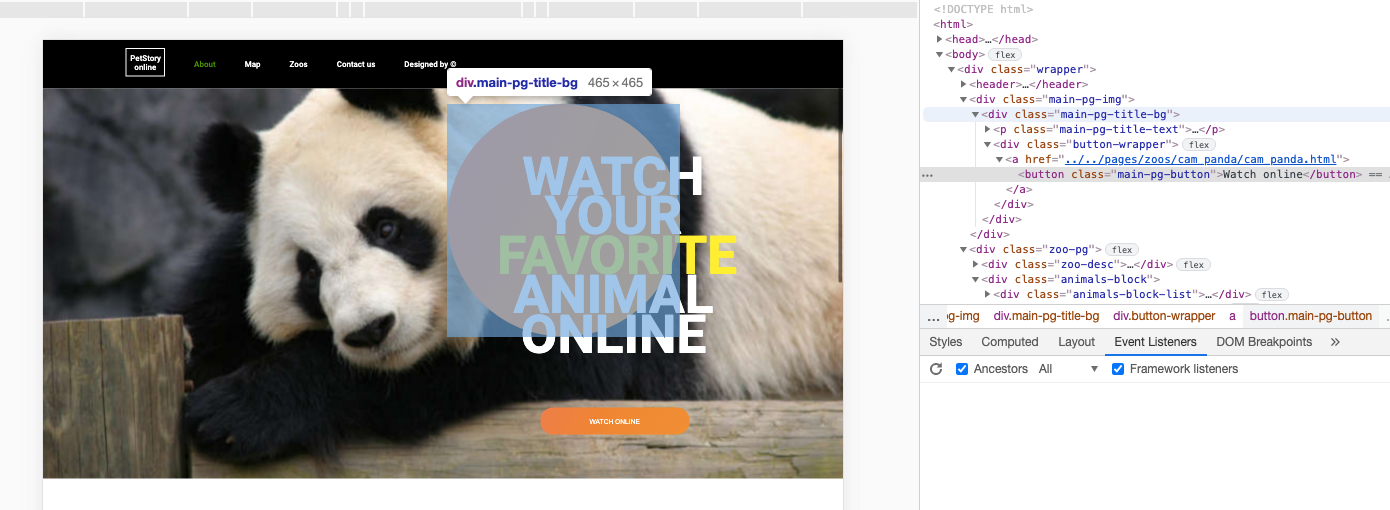Screen dimensions: 1390x510
Task: Click the ellipsis beside the selected button element
Action: [x=927, y=175]
